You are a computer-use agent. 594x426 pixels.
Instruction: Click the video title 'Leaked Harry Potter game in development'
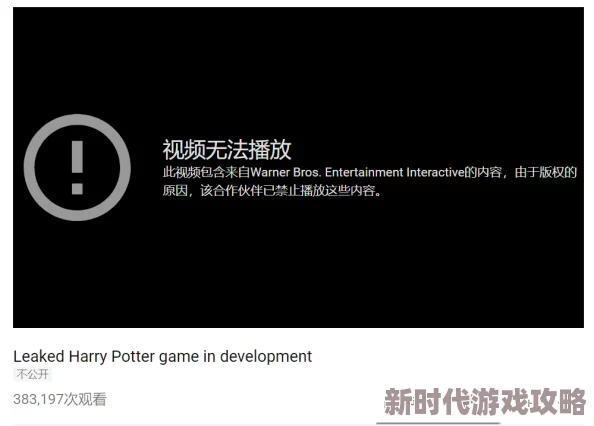coord(163,357)
